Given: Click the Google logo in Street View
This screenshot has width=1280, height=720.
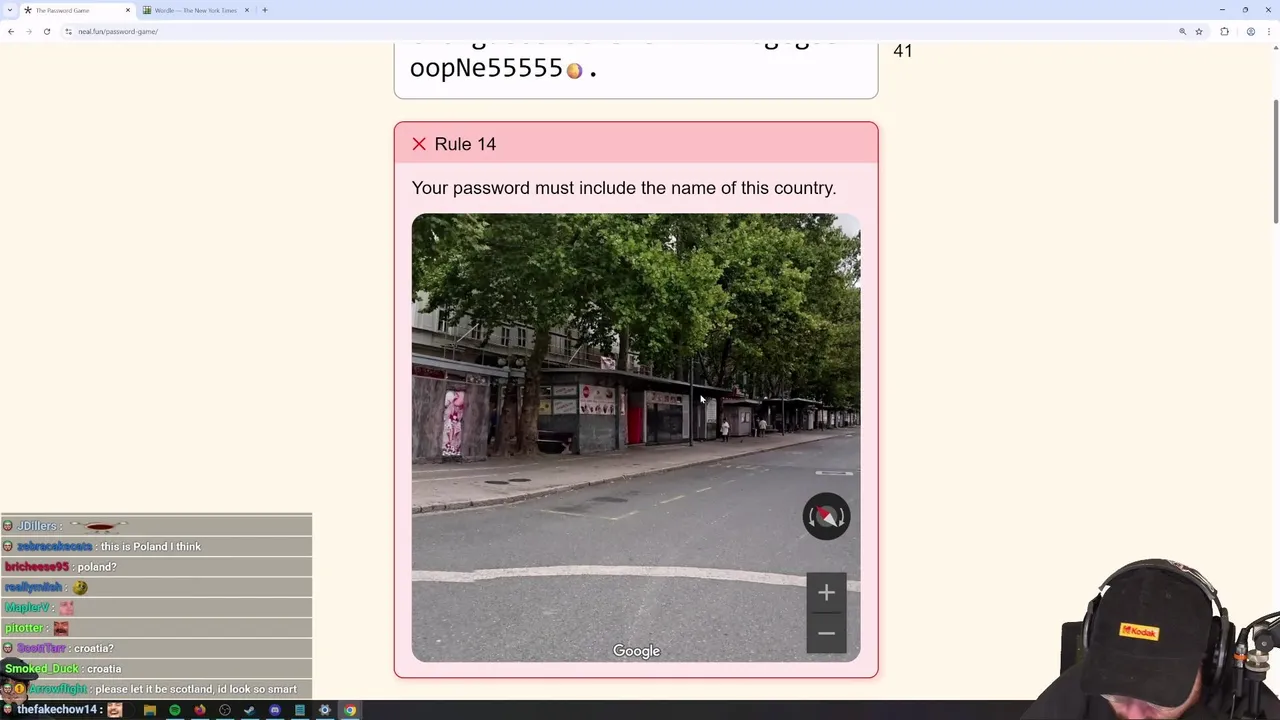Looking at the screenshot, I should click(636, 651).
